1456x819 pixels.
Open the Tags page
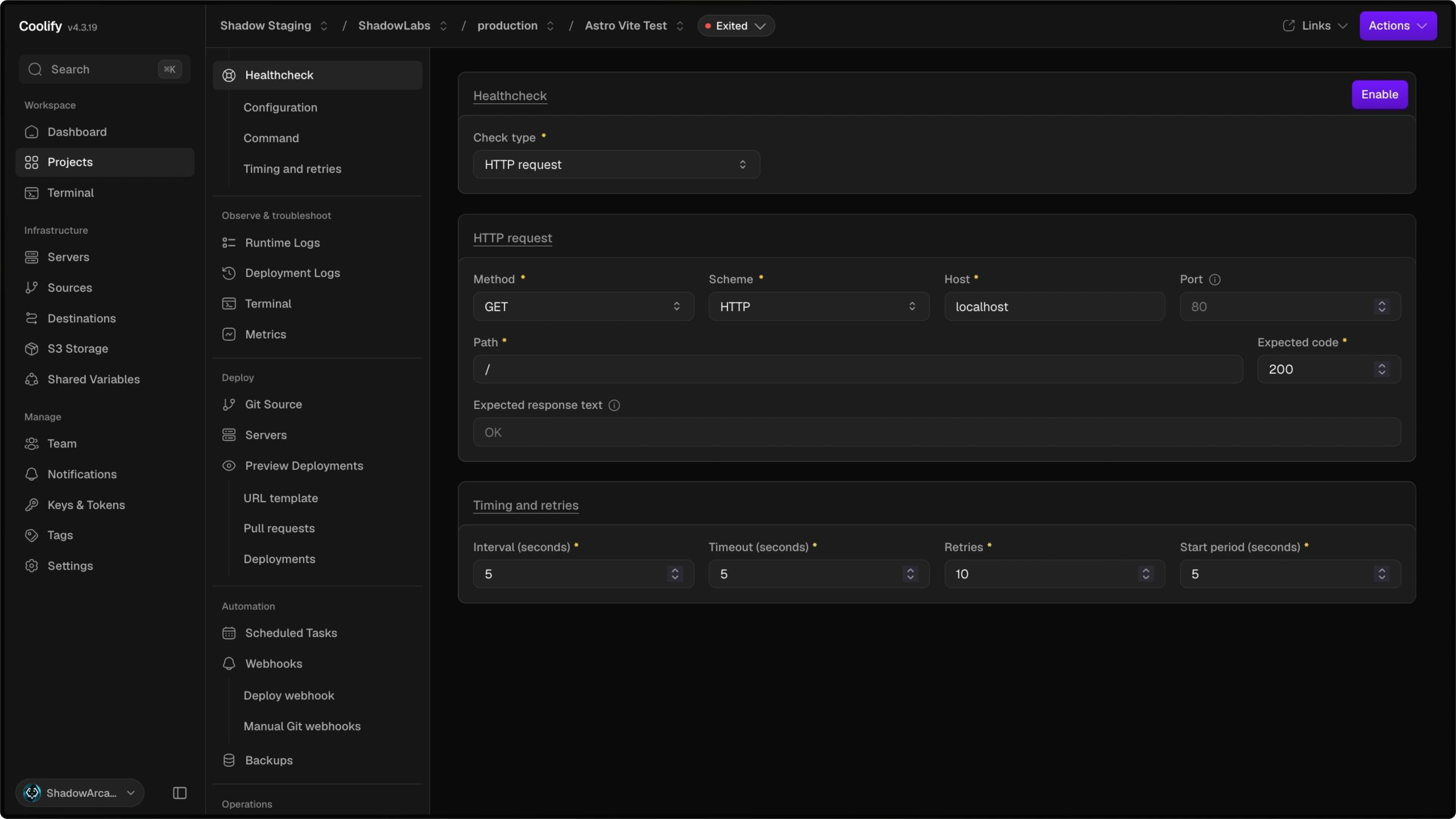(x=105, y=535)
